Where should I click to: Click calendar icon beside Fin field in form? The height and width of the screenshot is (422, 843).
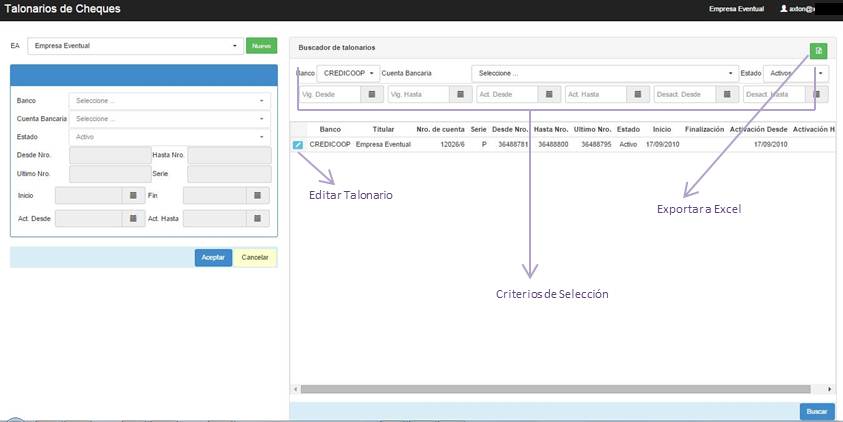258,195
